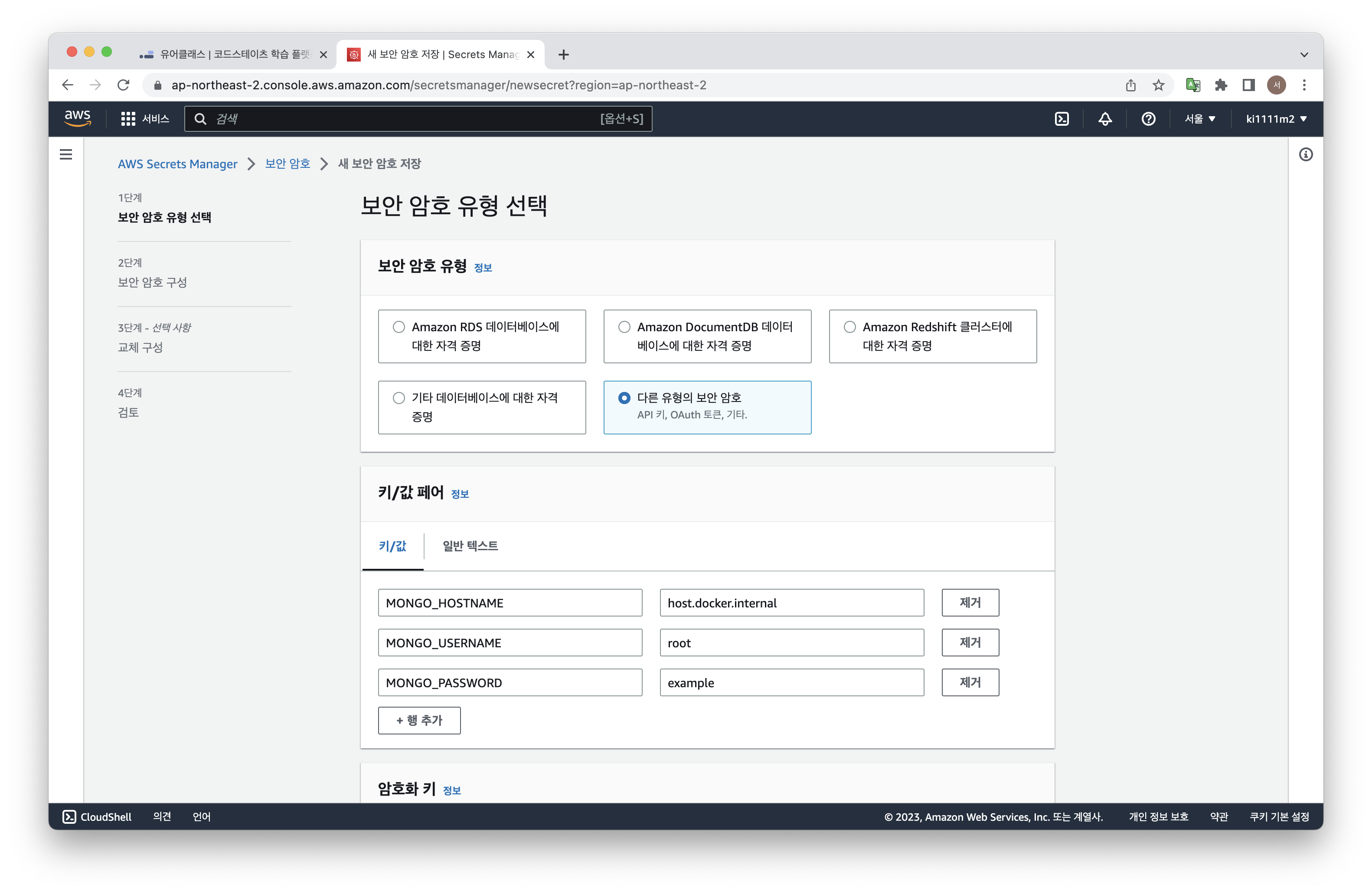Expand the tab list chevron in Chrome

(1304, 55)
